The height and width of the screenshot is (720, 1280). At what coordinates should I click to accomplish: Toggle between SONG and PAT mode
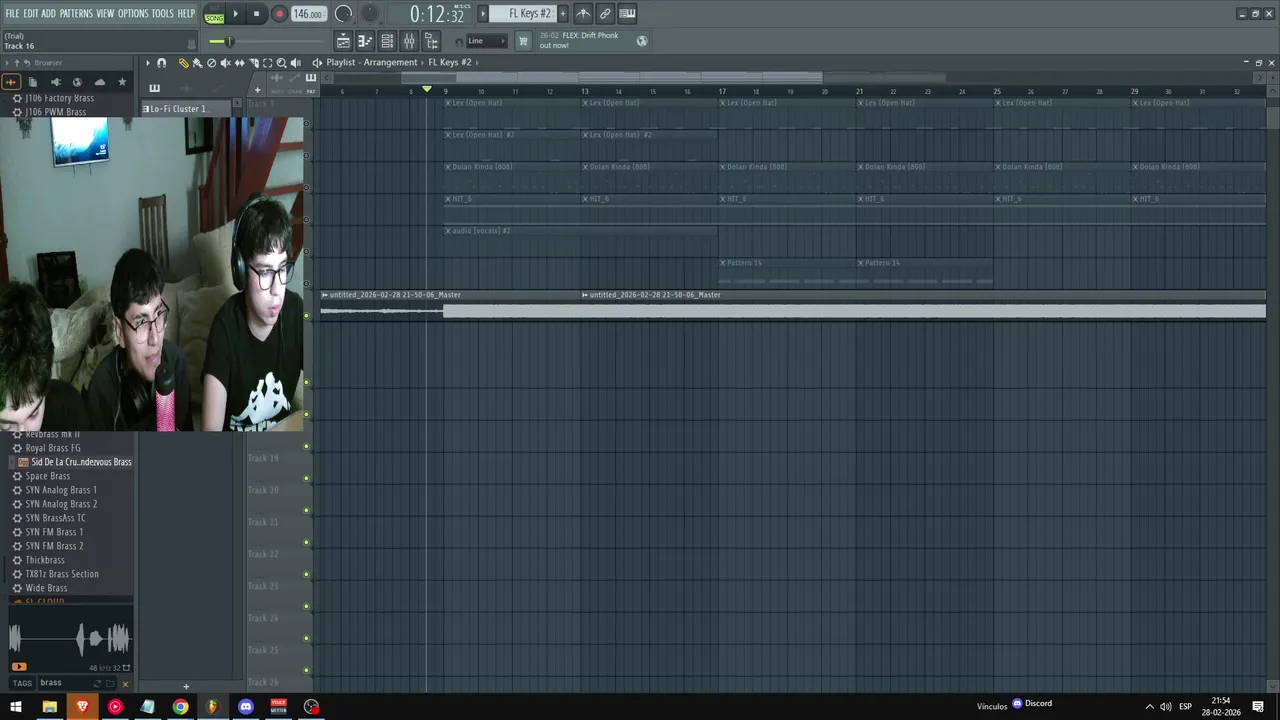(x=214, y=16)
